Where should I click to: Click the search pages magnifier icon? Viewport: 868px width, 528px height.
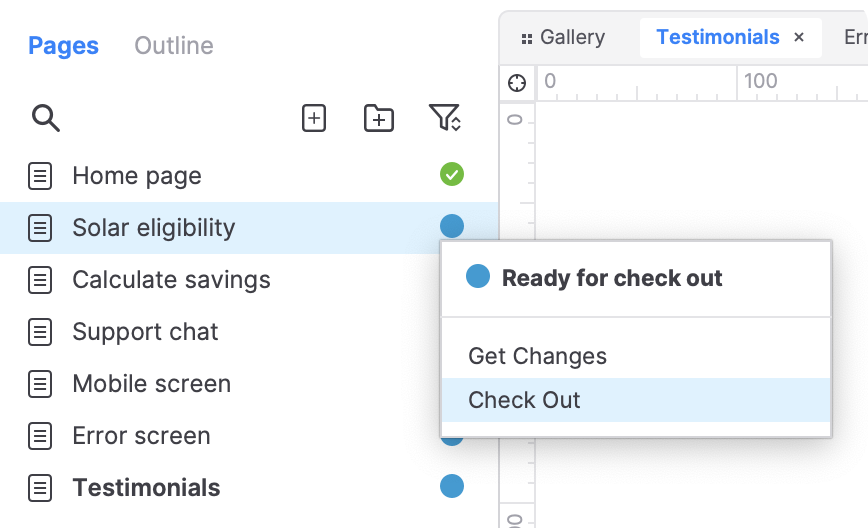45,118
